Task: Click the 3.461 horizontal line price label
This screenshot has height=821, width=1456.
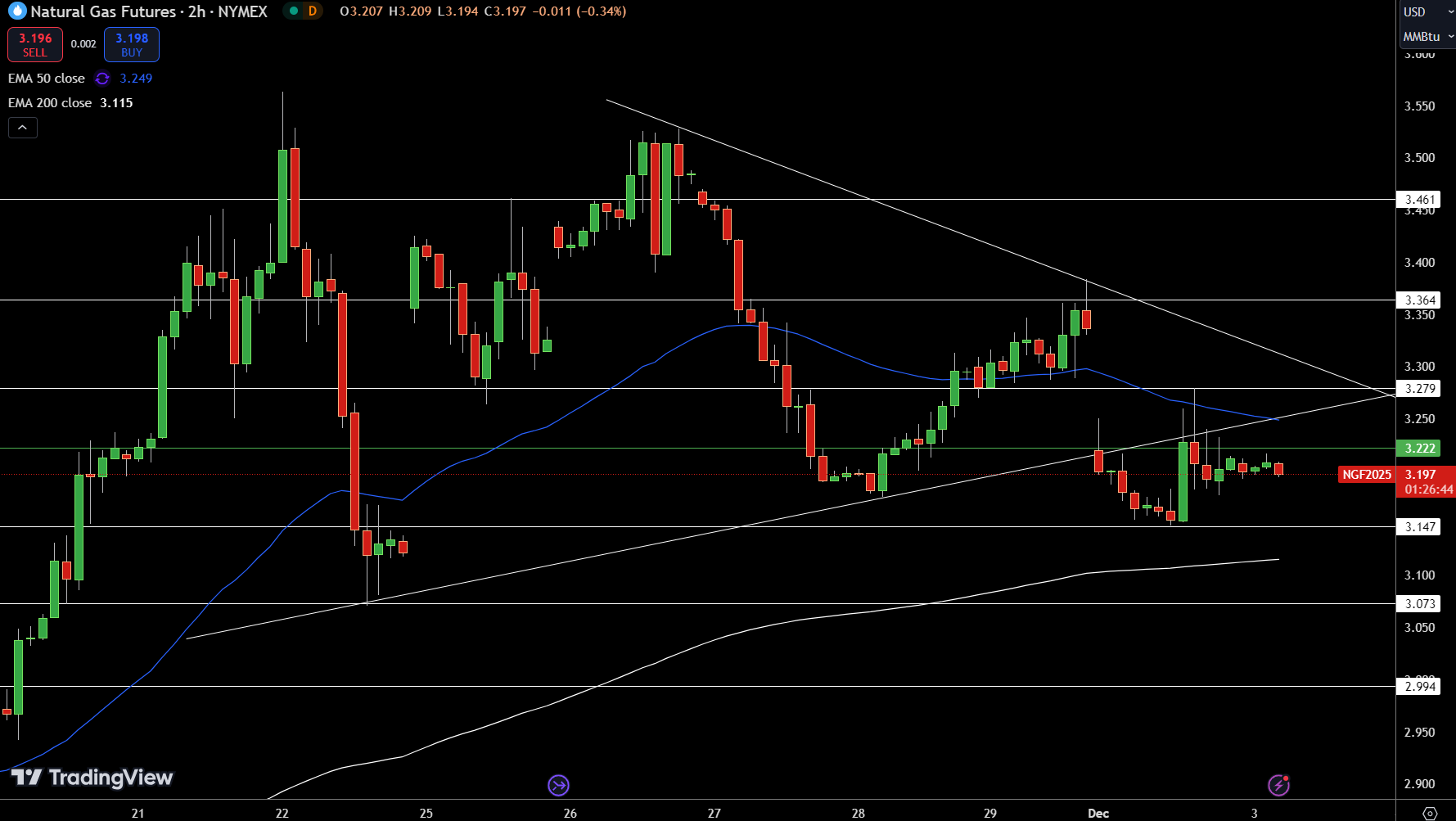Action: [x=1420, y=200]
